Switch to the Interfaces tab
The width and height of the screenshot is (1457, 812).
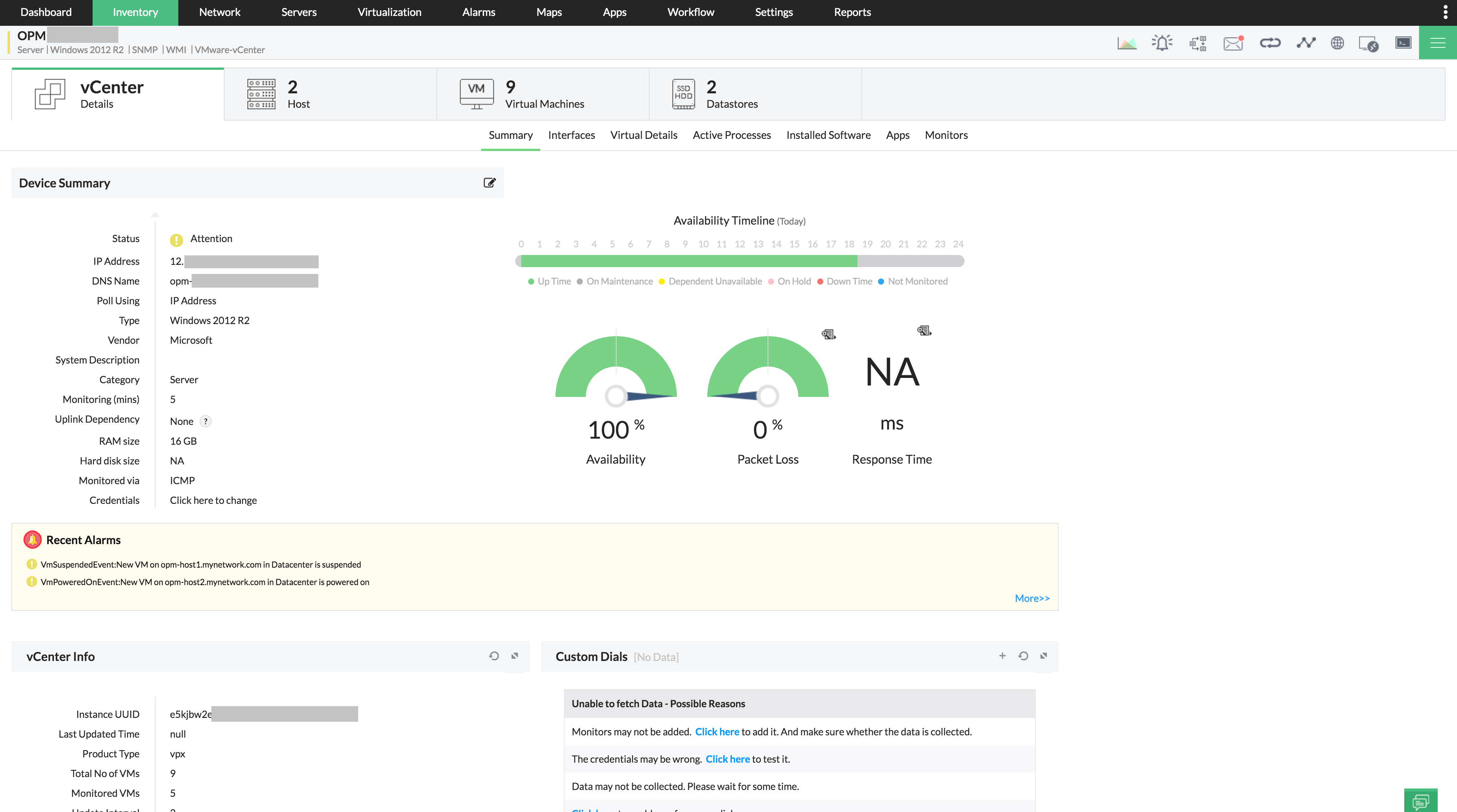tap(571, 135)
